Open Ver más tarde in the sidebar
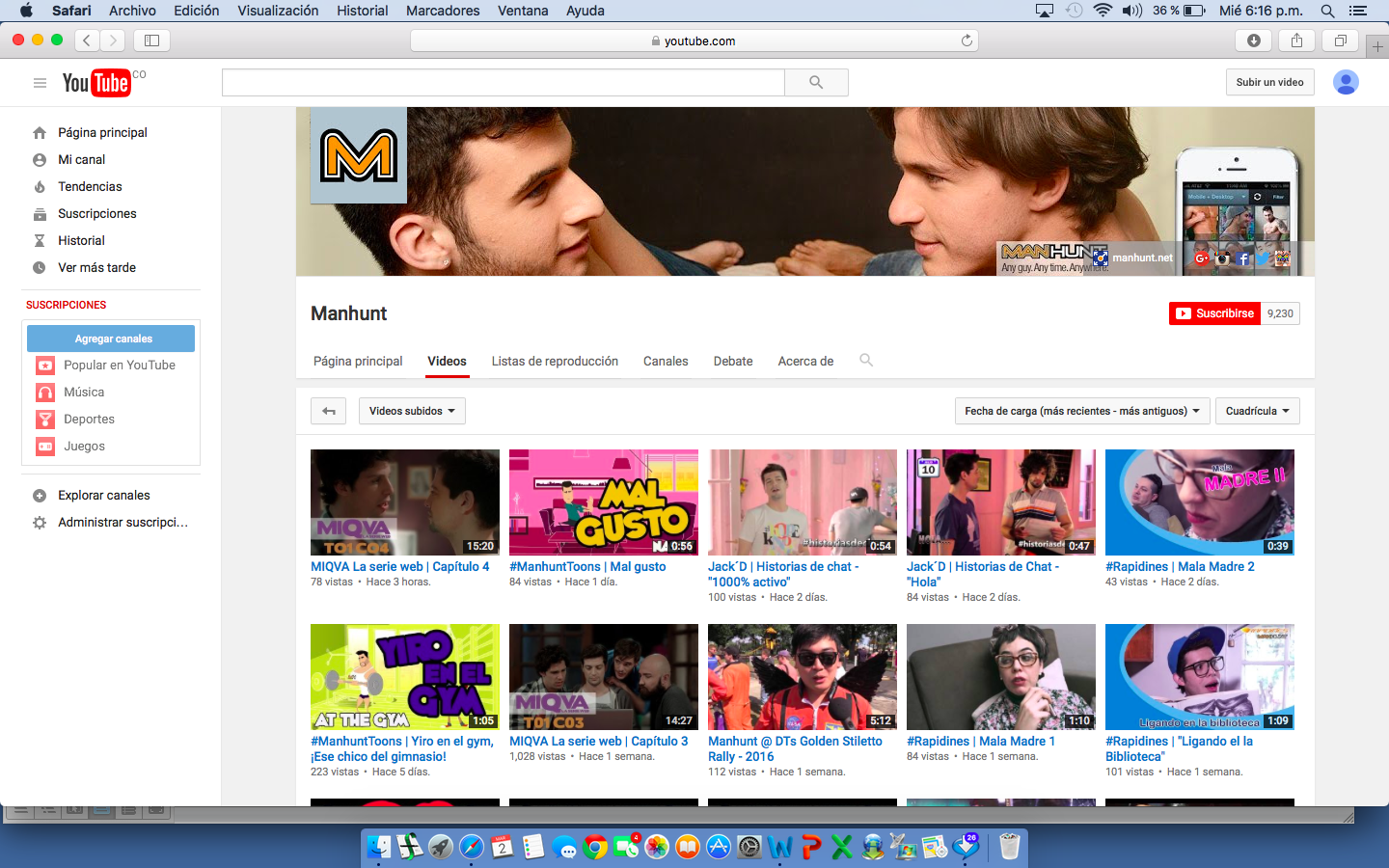 tap(96, 267)
